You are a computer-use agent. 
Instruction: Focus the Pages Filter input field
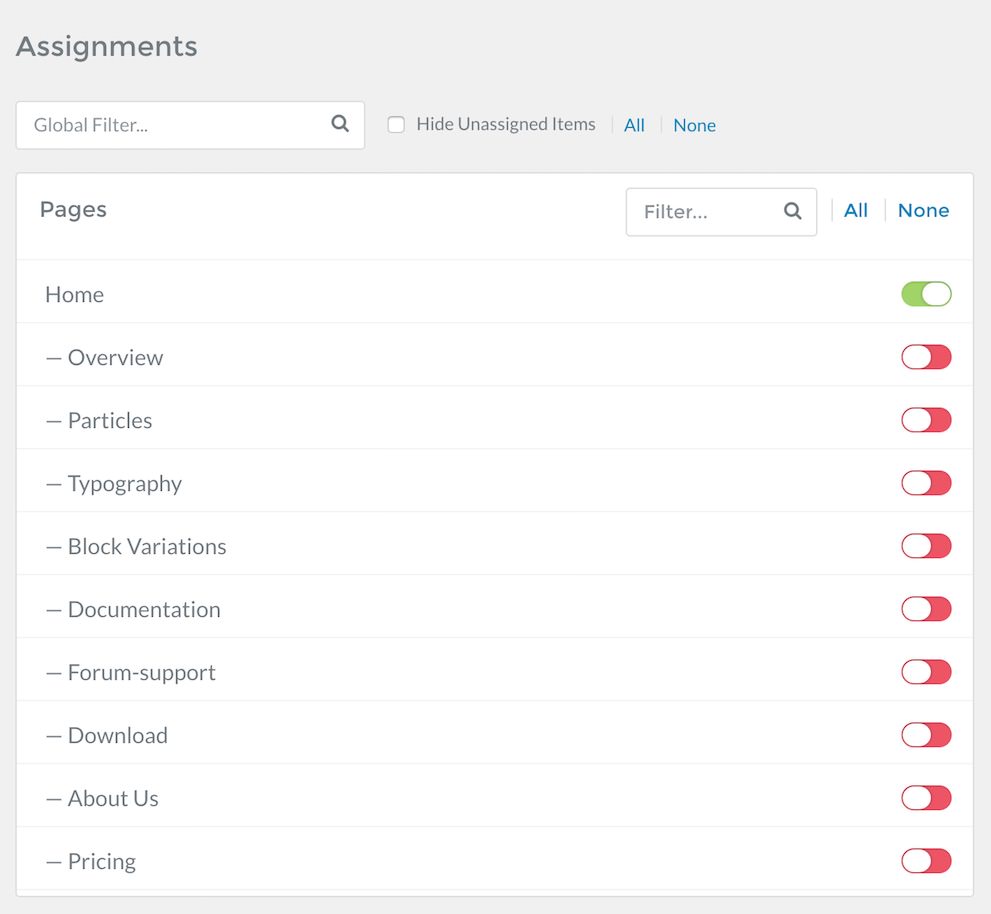pos(721,212)
